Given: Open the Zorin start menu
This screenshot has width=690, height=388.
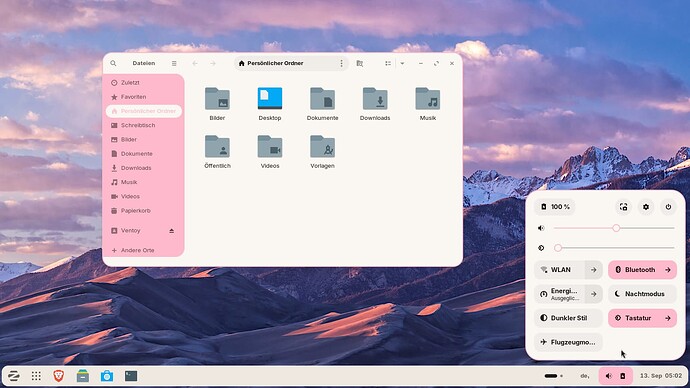Looking at the screenshot, I should [14, 376].
